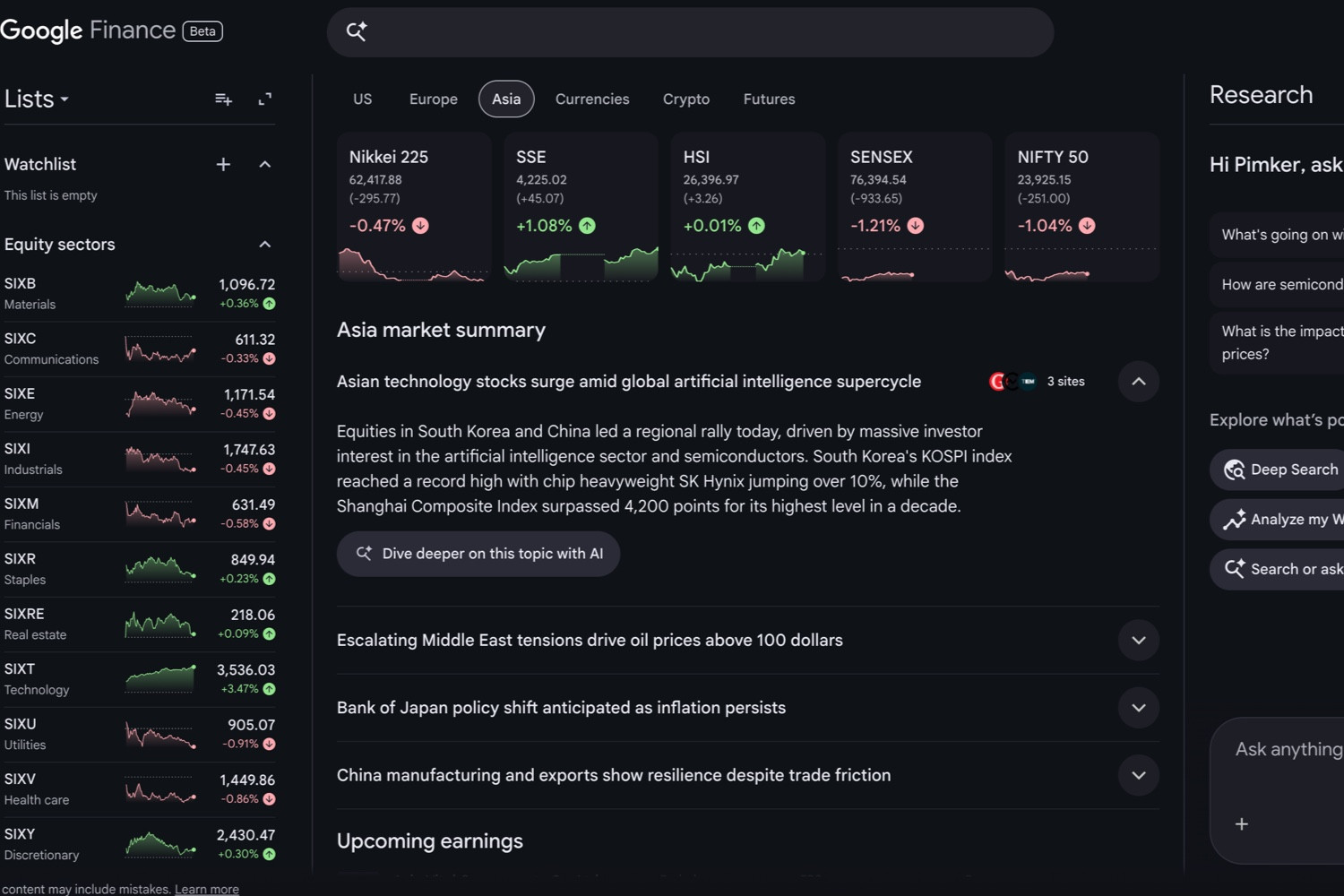Open the Lists dropdown menu
1344x896 pixels.
click(x=37, y=99)
